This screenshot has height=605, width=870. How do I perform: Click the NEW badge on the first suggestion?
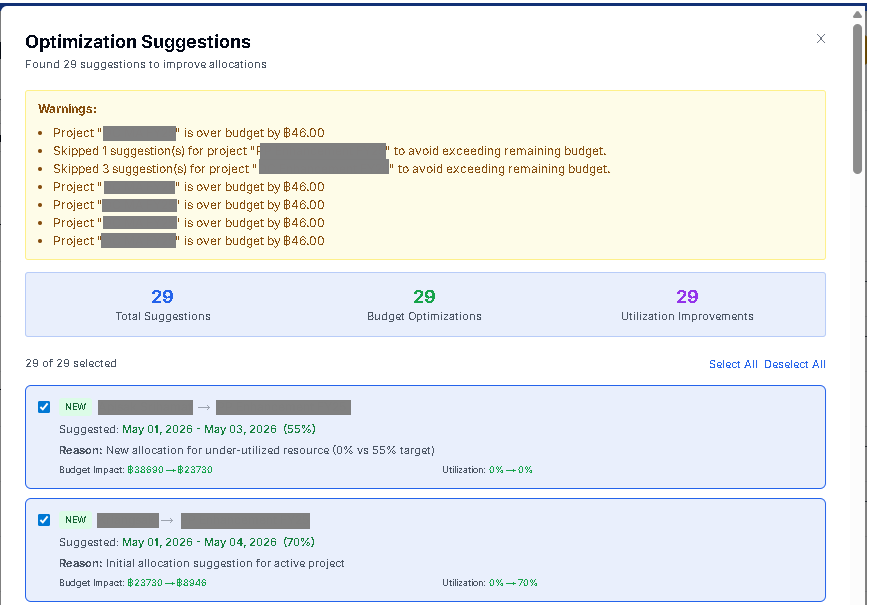pos(76,406)
